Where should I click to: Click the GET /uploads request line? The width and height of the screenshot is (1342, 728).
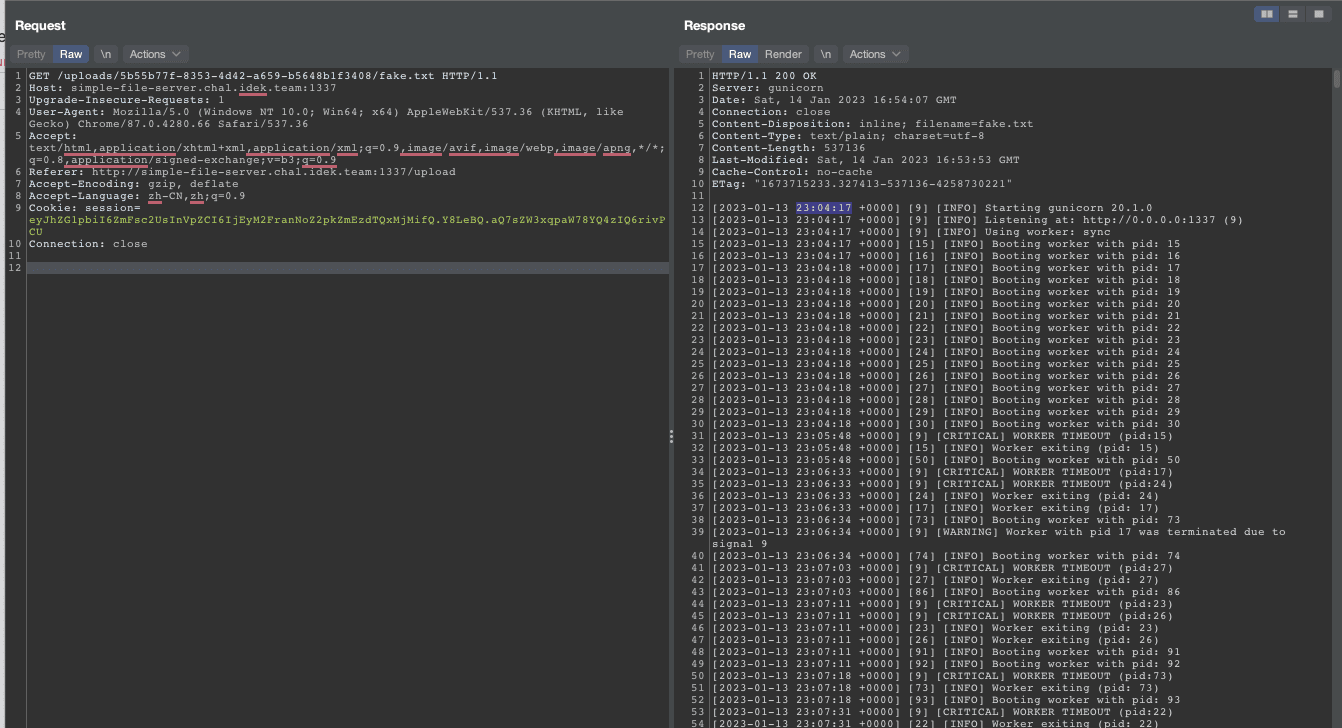pyautogui.click(x=263, y=76)
